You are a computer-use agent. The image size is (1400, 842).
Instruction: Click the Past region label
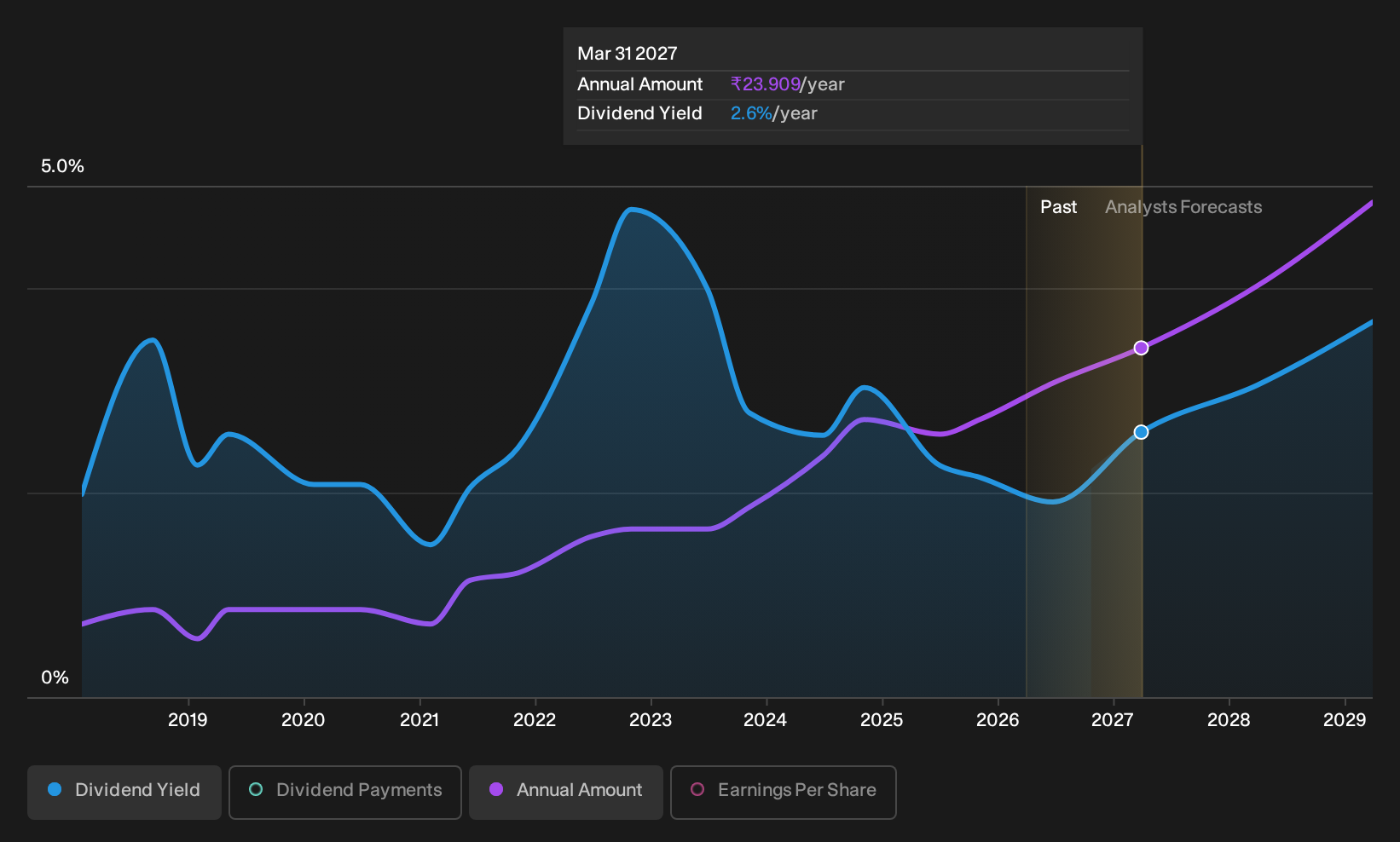point(1058,207)
